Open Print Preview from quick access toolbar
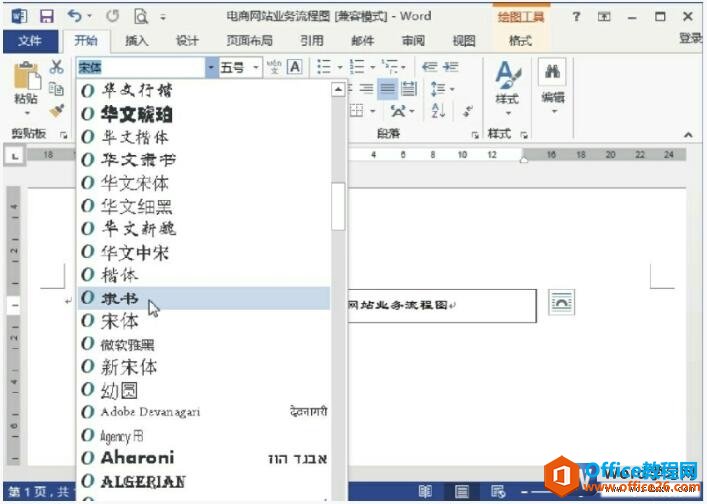This screenshot has height=504, width=707. pos(141,17)
